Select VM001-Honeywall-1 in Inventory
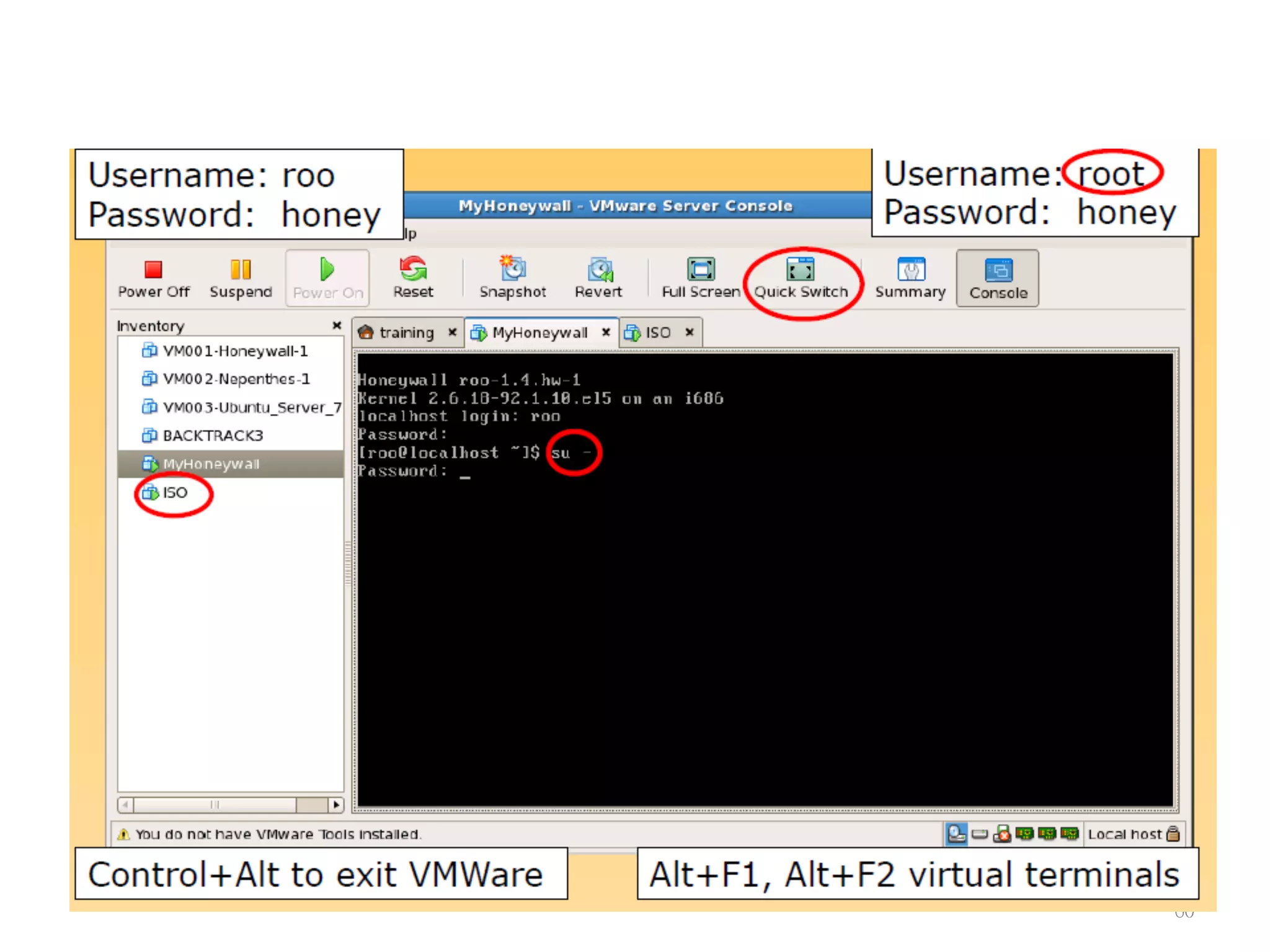The image size is (1270, 952). point(234,351)
